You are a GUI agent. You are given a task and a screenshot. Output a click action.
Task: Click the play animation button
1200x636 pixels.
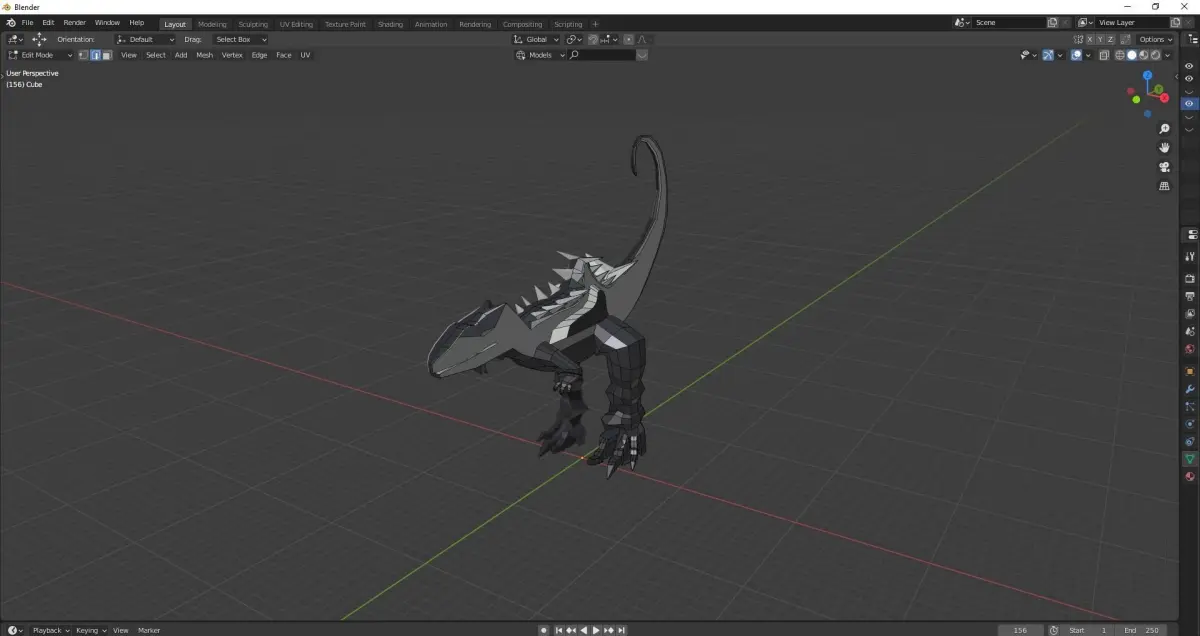pos(596,630)
